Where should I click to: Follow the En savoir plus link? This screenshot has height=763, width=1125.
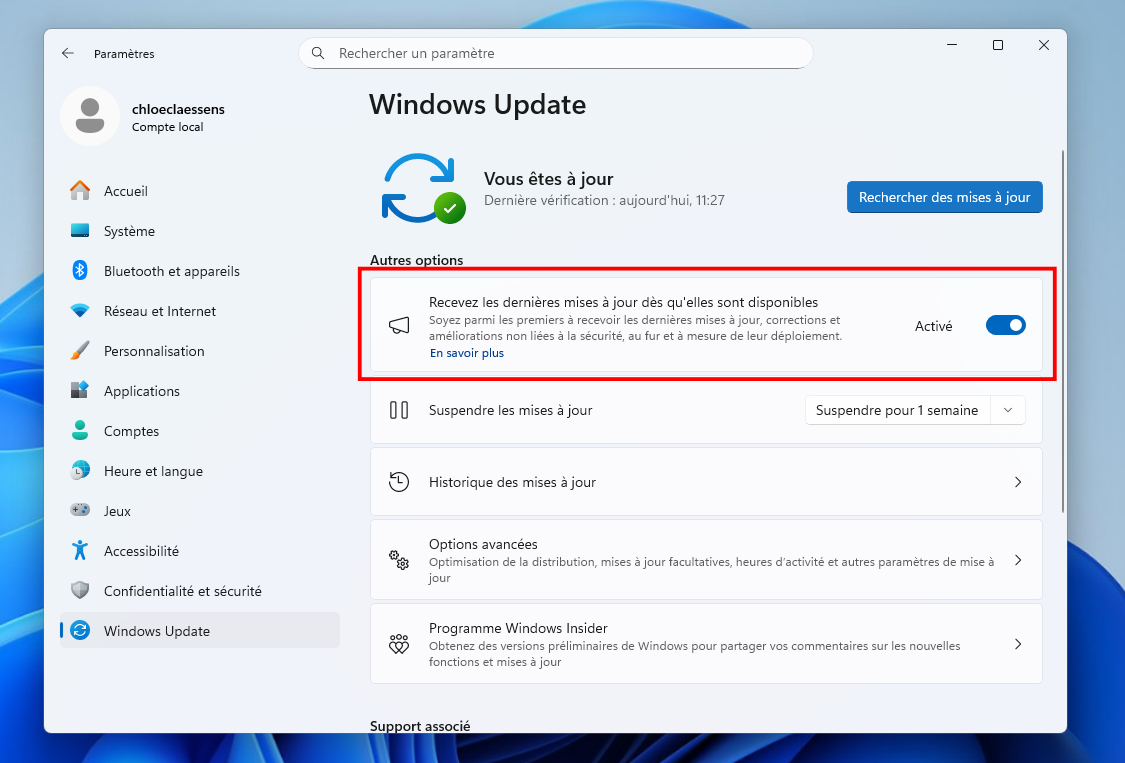coord(467,353)
